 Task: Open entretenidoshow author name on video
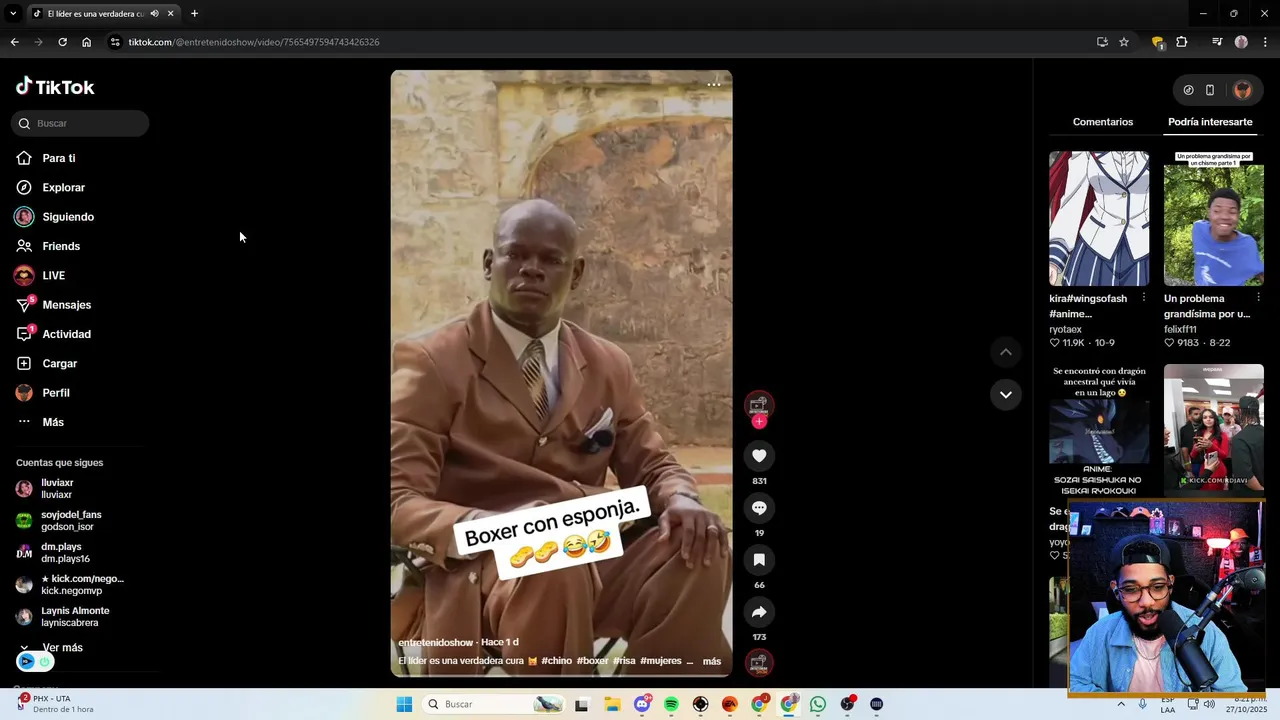(436, 642)
